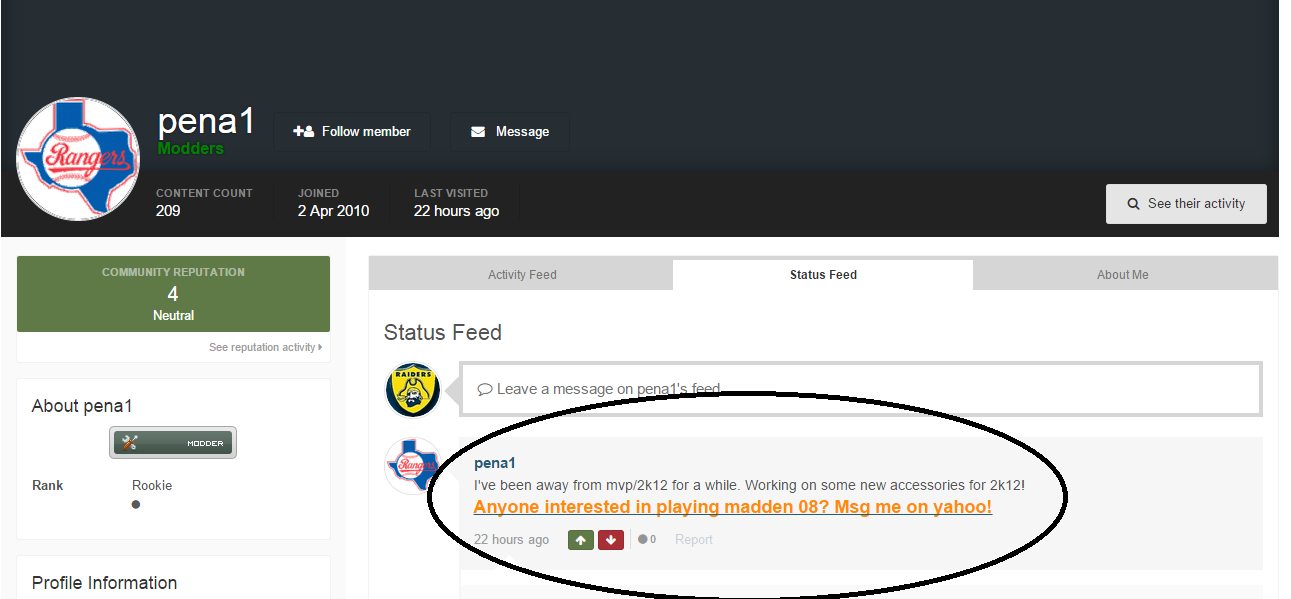Click Joined date 2 Apr 2010
1291x599 pixels.
[x=333, y=211]
